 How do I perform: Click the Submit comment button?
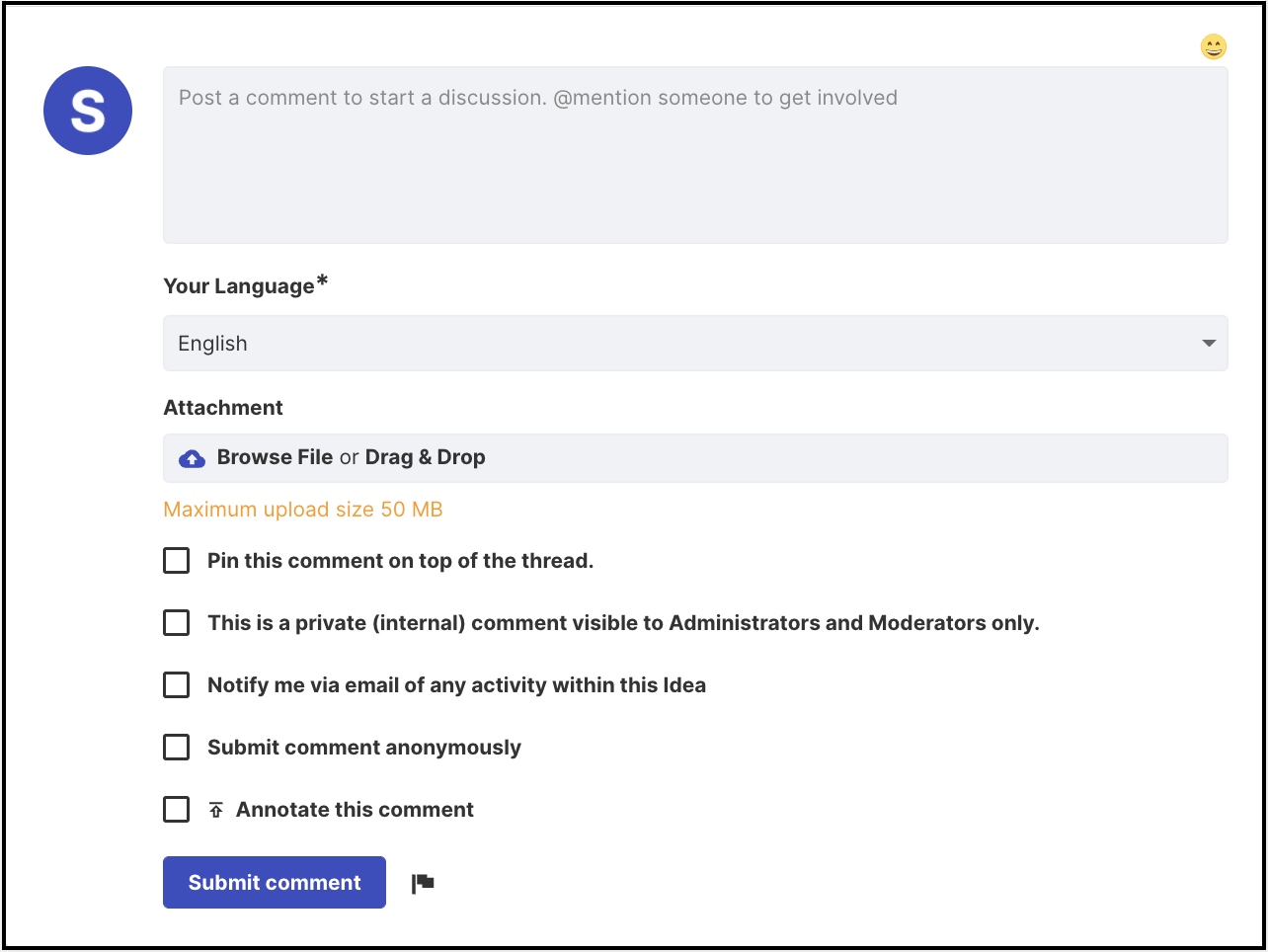pos(275,883)
